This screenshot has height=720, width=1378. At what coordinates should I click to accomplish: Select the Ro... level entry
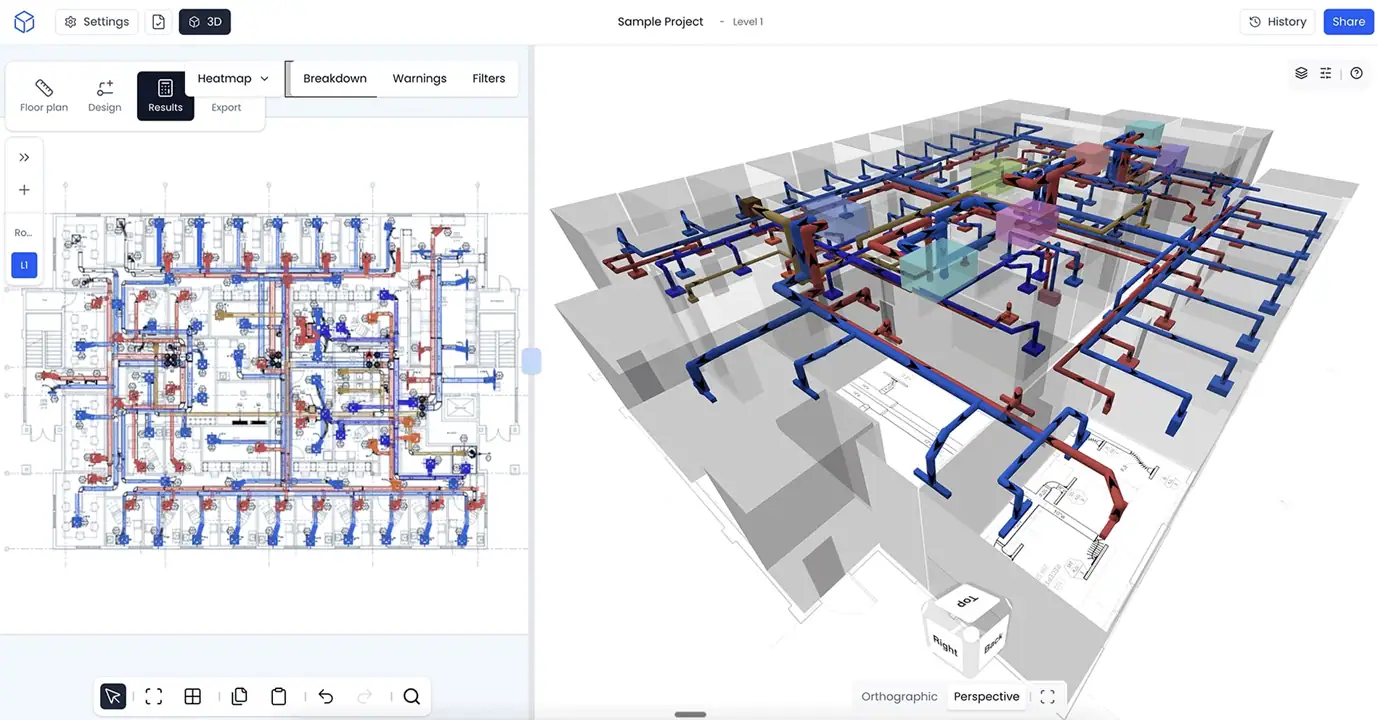(x=23, y=232)
